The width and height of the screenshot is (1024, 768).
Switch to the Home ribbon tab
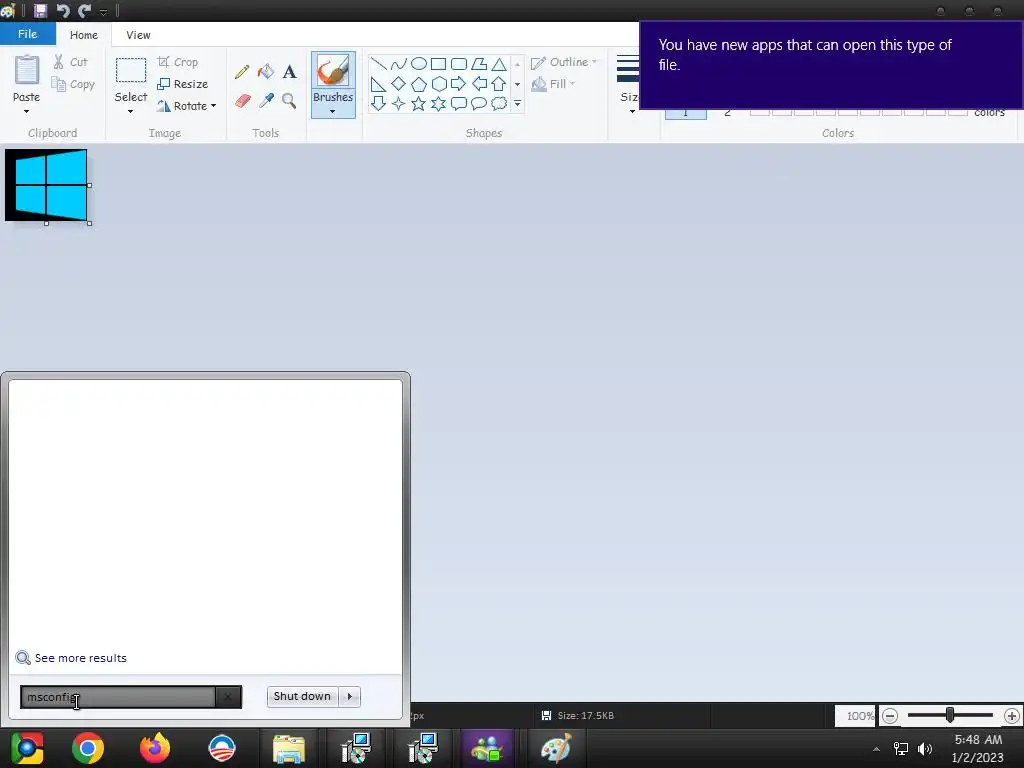84,35
